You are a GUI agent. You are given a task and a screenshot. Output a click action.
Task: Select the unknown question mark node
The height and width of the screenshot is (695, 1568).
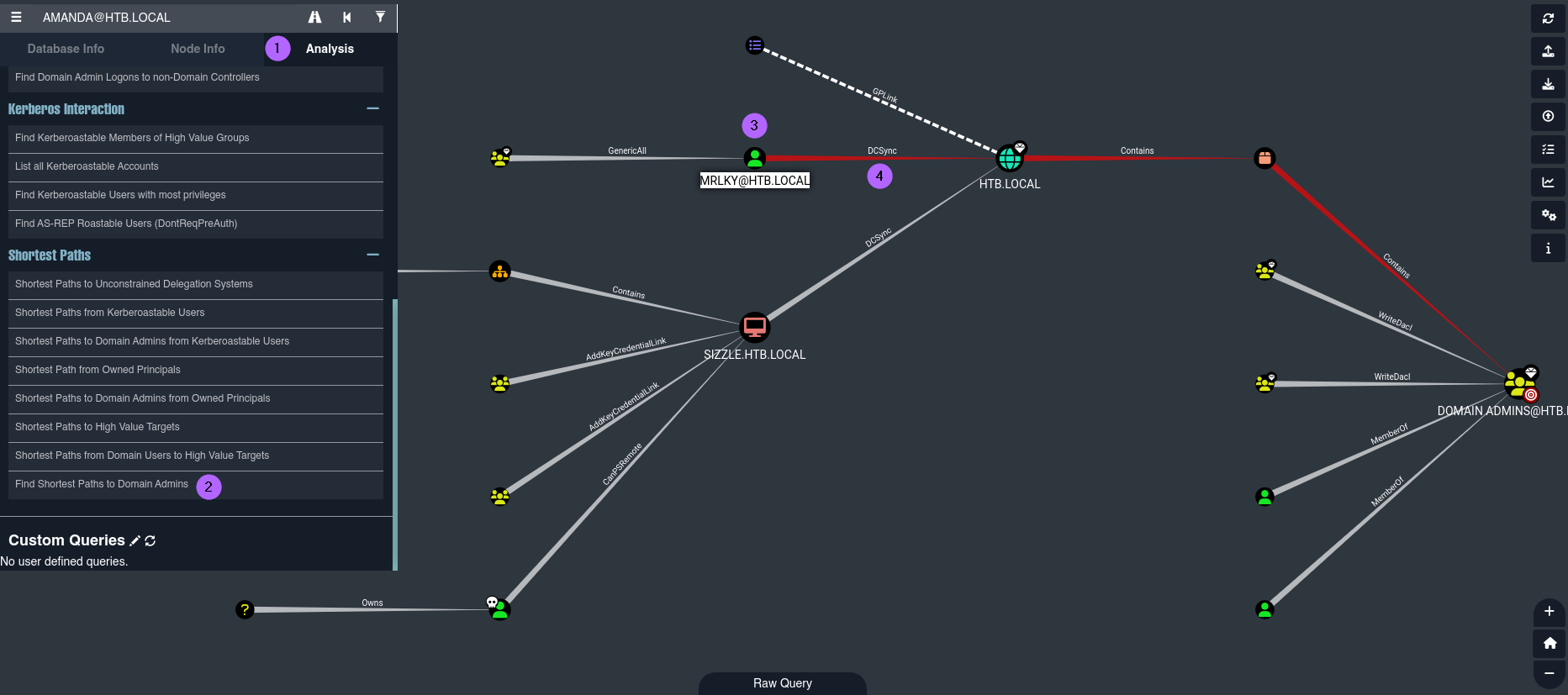(244, 609)
